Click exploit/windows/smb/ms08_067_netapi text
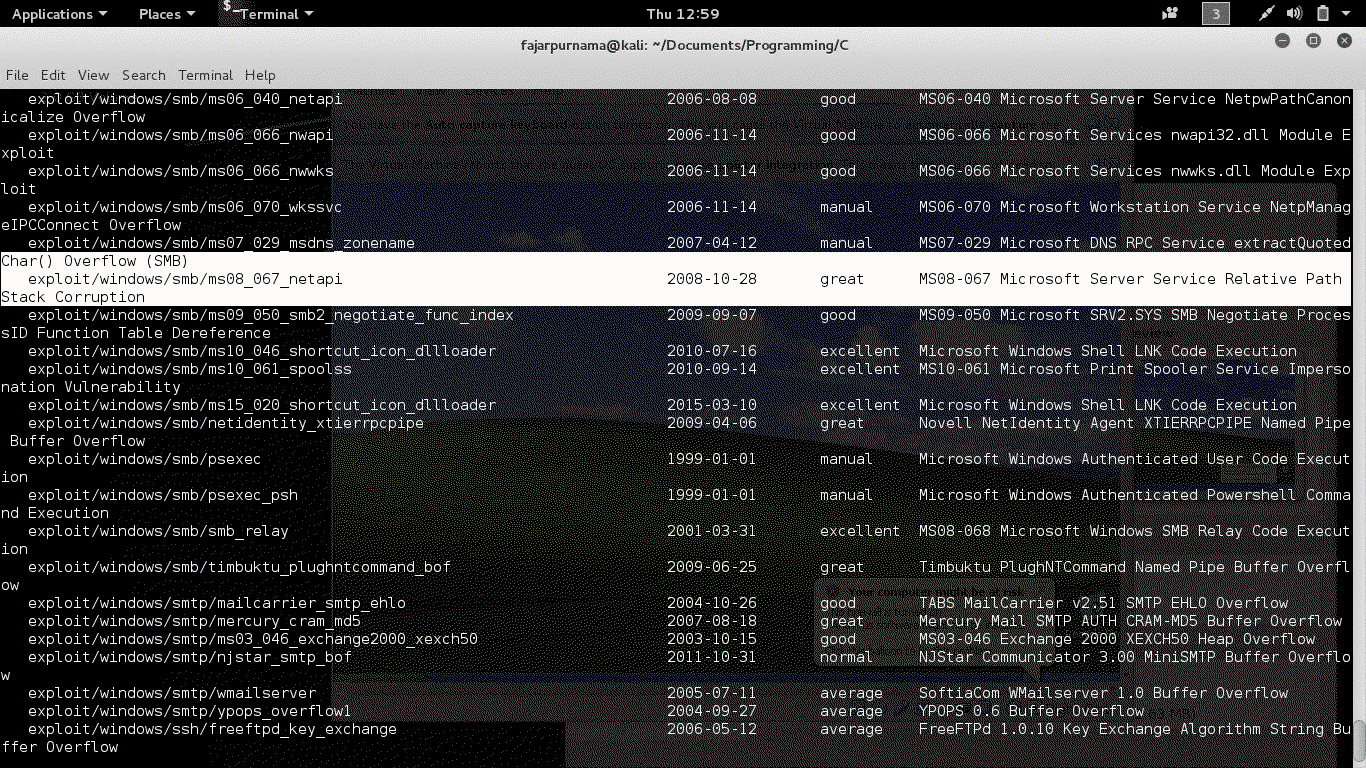This screenshot has width=1366, height=768. pyautogui.click(x=185, y=279)
